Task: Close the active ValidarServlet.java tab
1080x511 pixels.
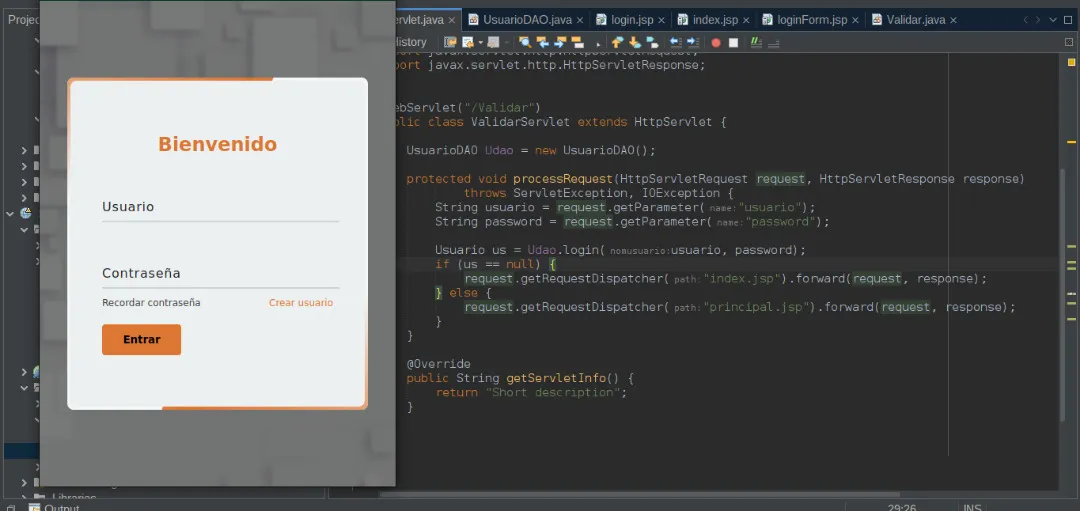Action: (x=452, y=21)
